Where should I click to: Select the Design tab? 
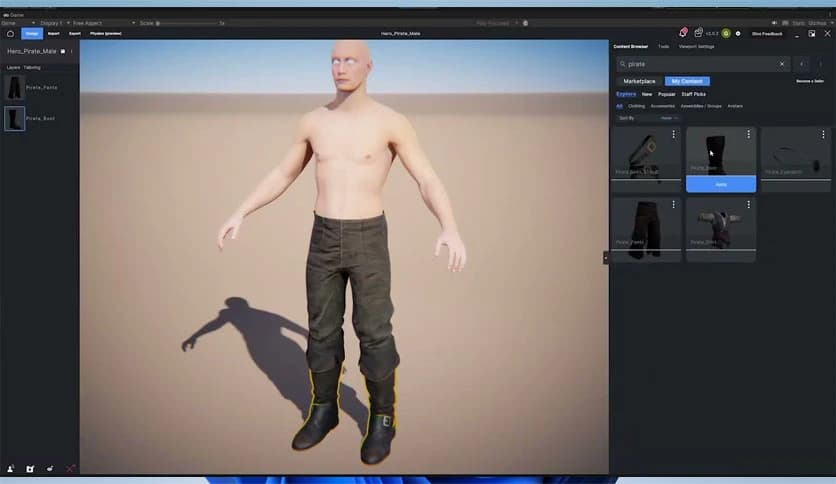click(x=31, y=34)
